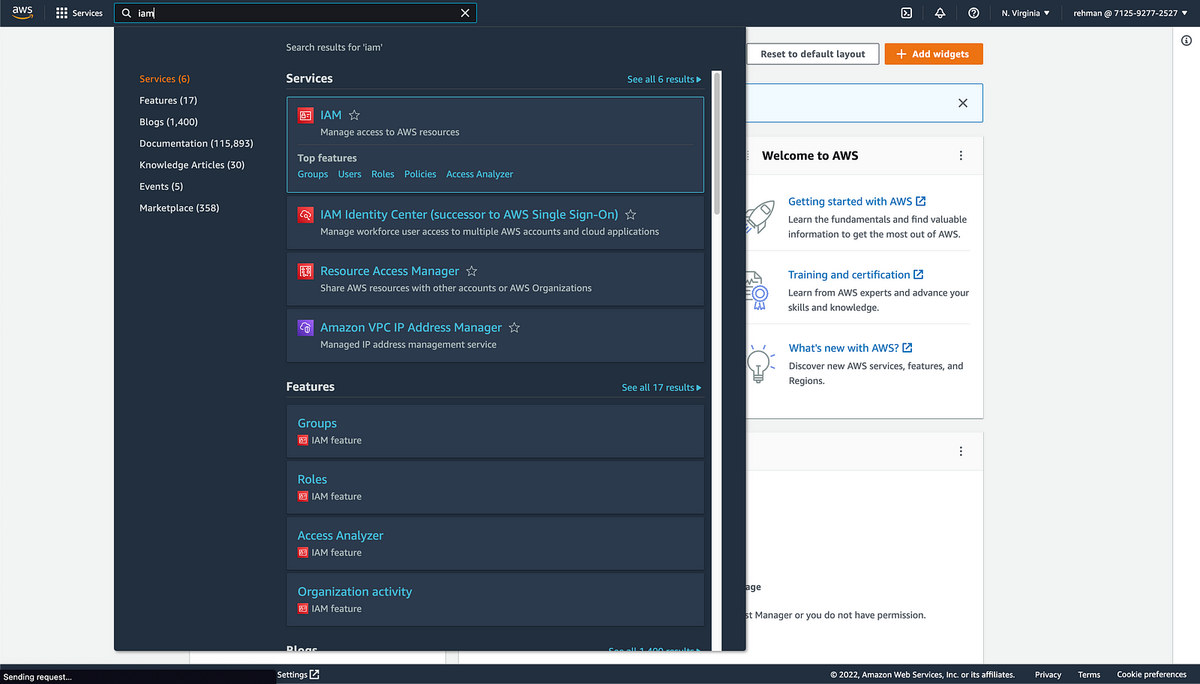The image size is (1200, 684).
Task: Open the Users link under IAM top features
Action: (350, 174)
